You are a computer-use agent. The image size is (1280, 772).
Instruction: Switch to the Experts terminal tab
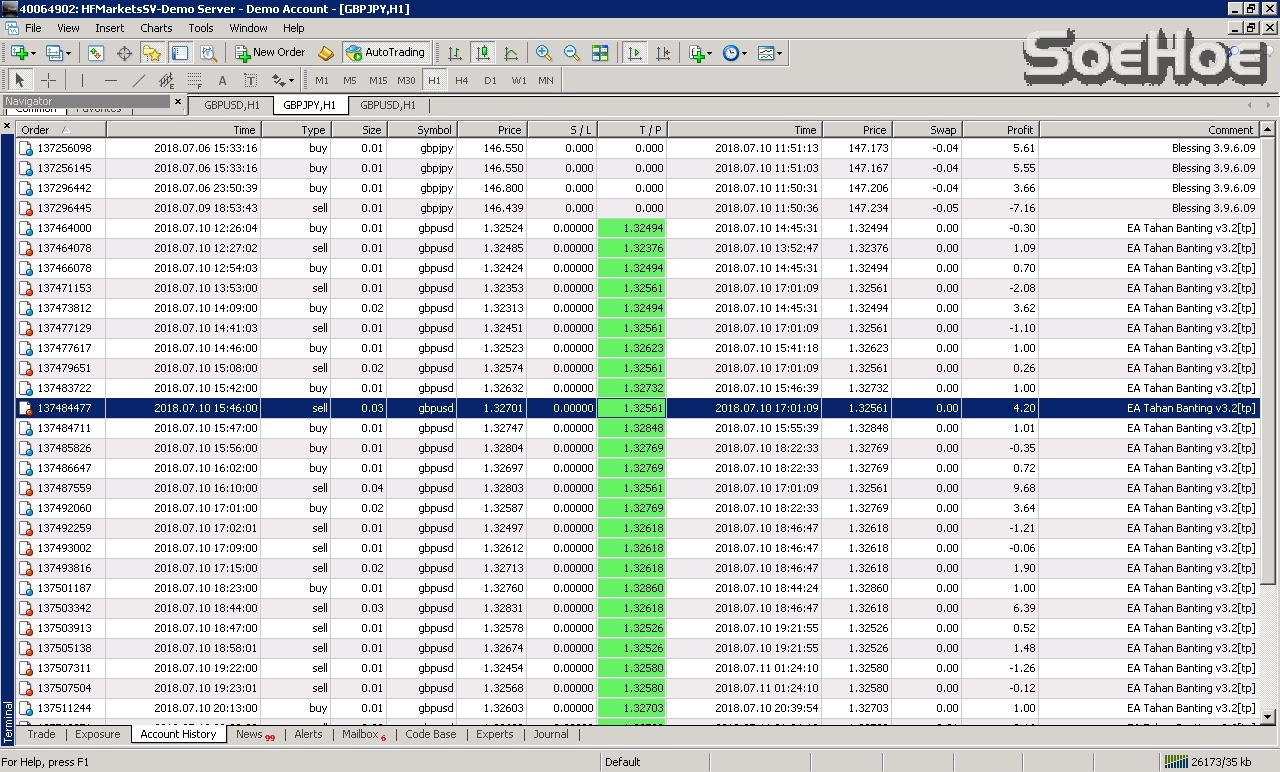click(x=494, y=734)
